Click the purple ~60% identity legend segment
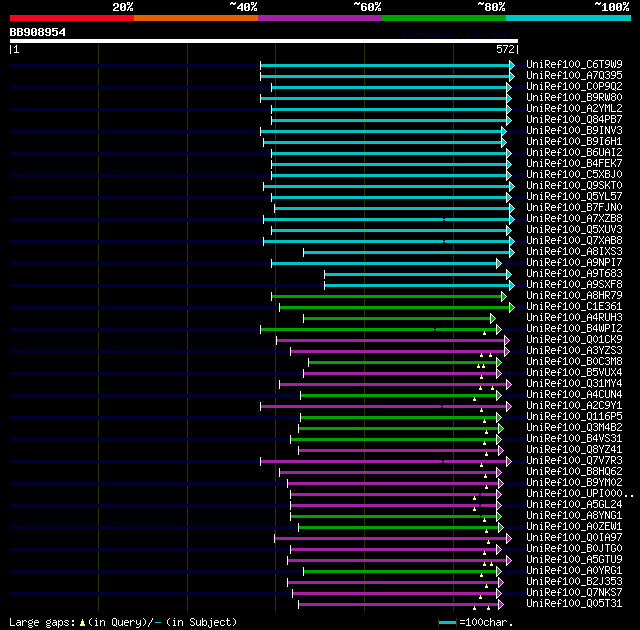This screenshot has height=630, width=640. click(x=320, y=18)
